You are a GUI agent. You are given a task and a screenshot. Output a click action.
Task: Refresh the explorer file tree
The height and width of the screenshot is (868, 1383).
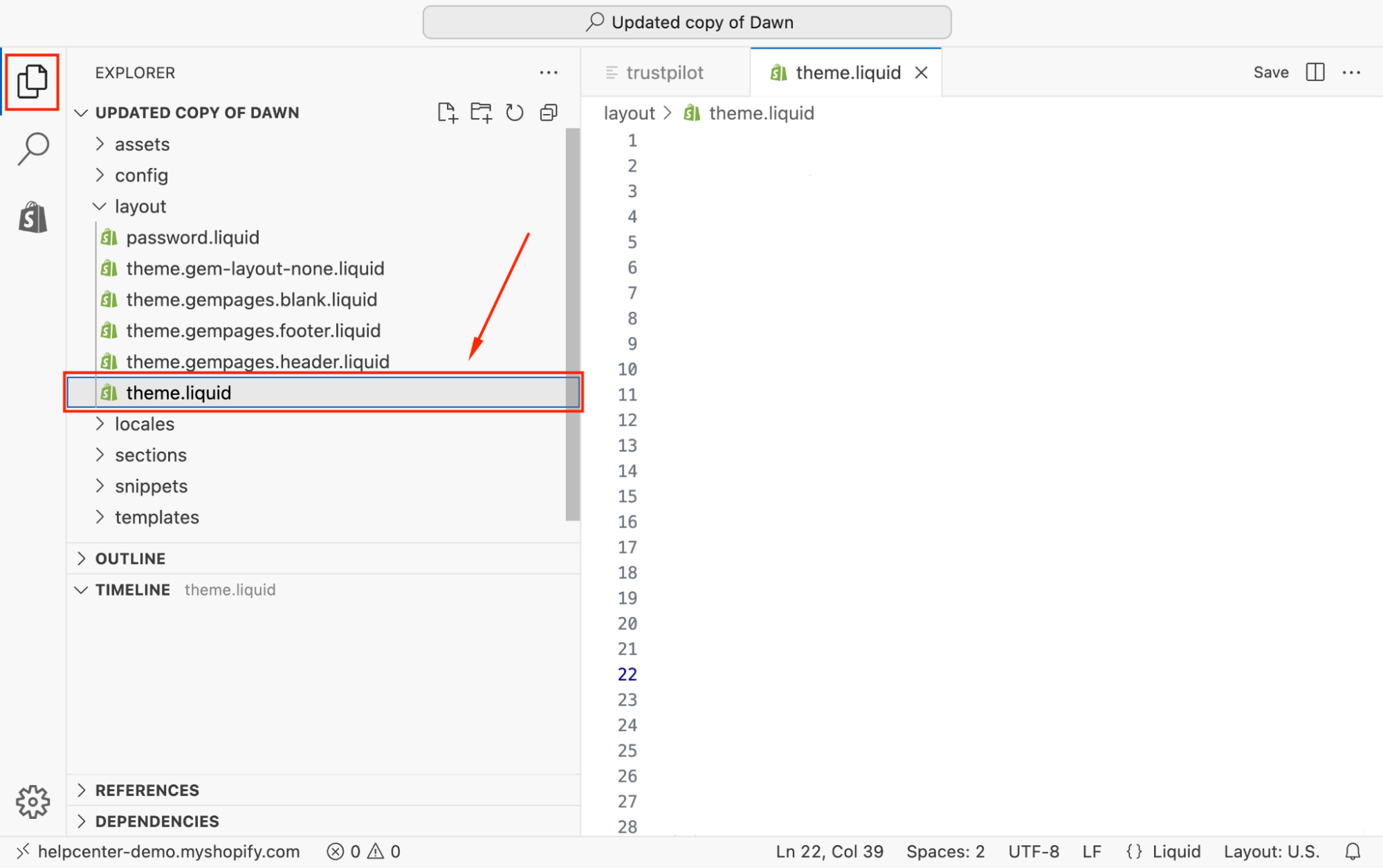pos(514,113)
